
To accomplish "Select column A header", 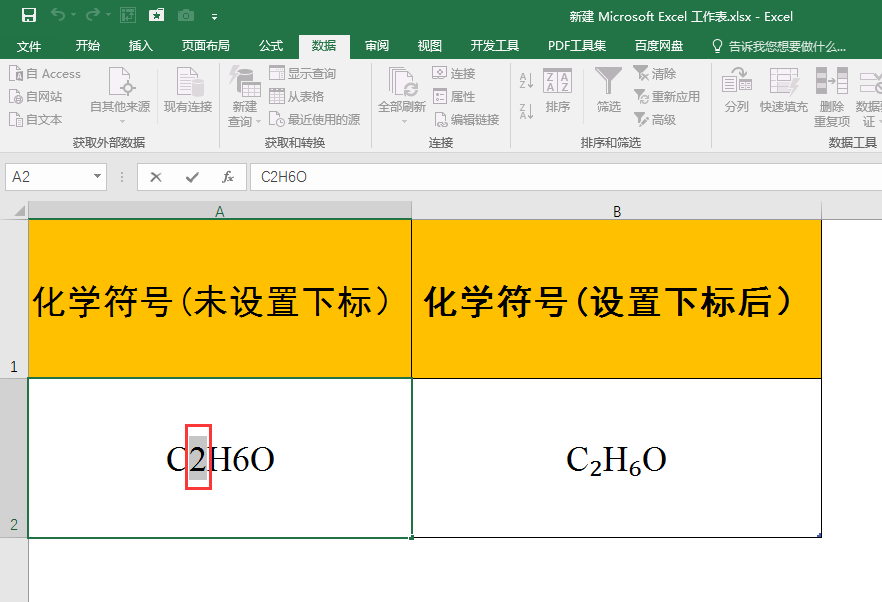I will coord(220,211).
